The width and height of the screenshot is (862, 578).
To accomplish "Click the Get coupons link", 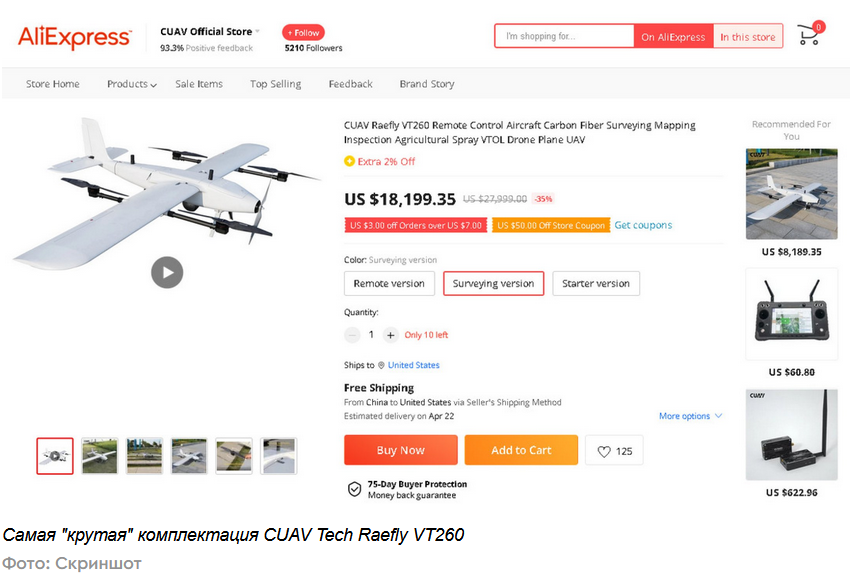I will pos(643,225).
